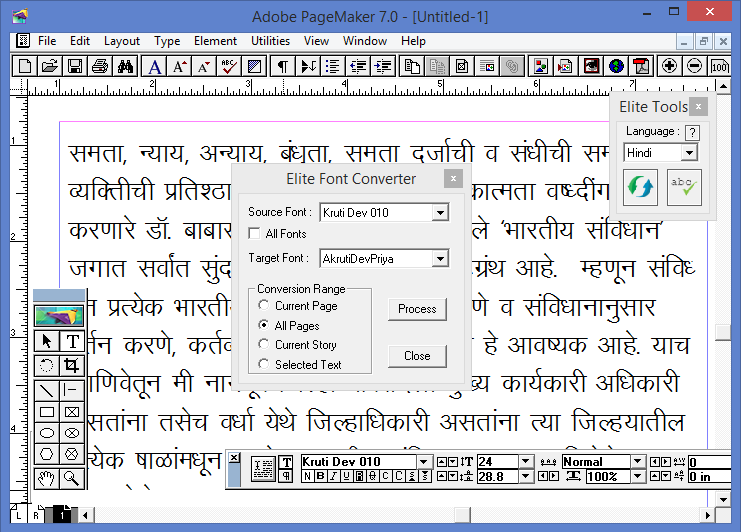Enable the All Fonts checkbox
Image resolution: width=741 pixels, height=532 pixels.
pyautogui.click(x=254, y=233)
